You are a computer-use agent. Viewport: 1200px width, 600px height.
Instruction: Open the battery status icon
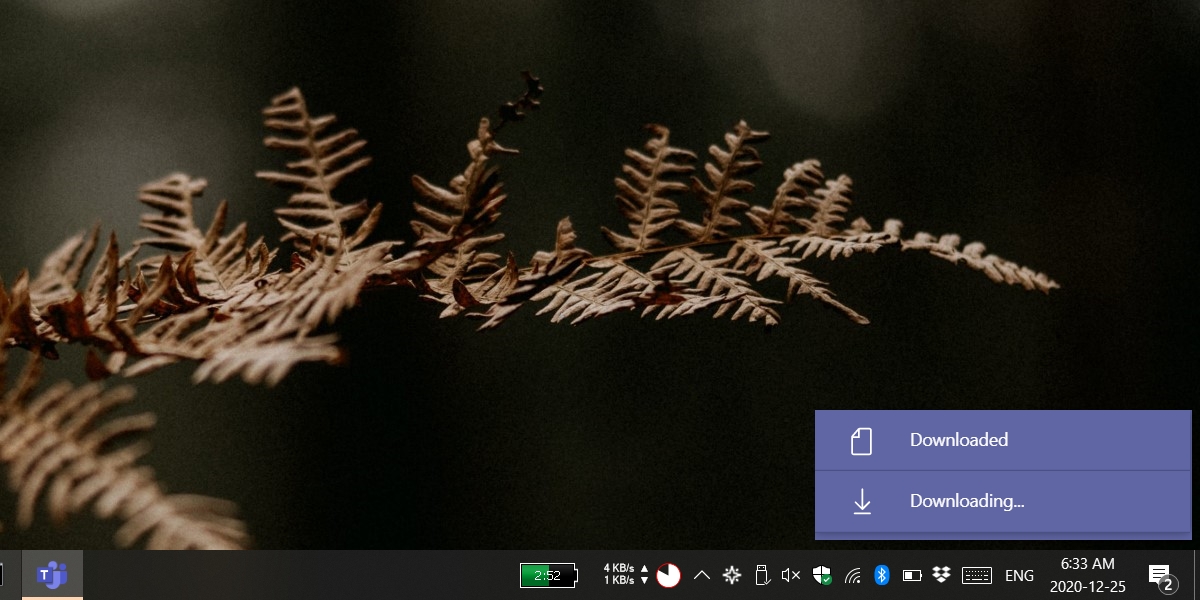click(912, 575)
